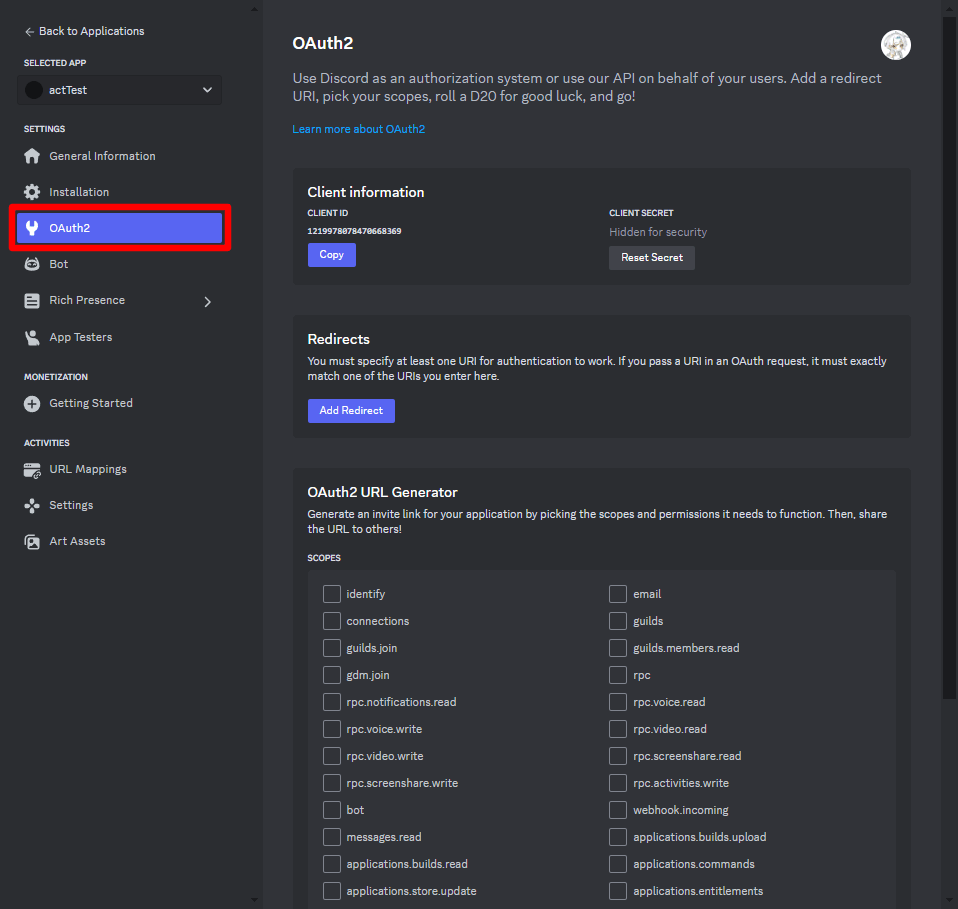This screenshot has width=958, height=909.
Task: Enable the applications.entitlements scope
Action: 618,891
